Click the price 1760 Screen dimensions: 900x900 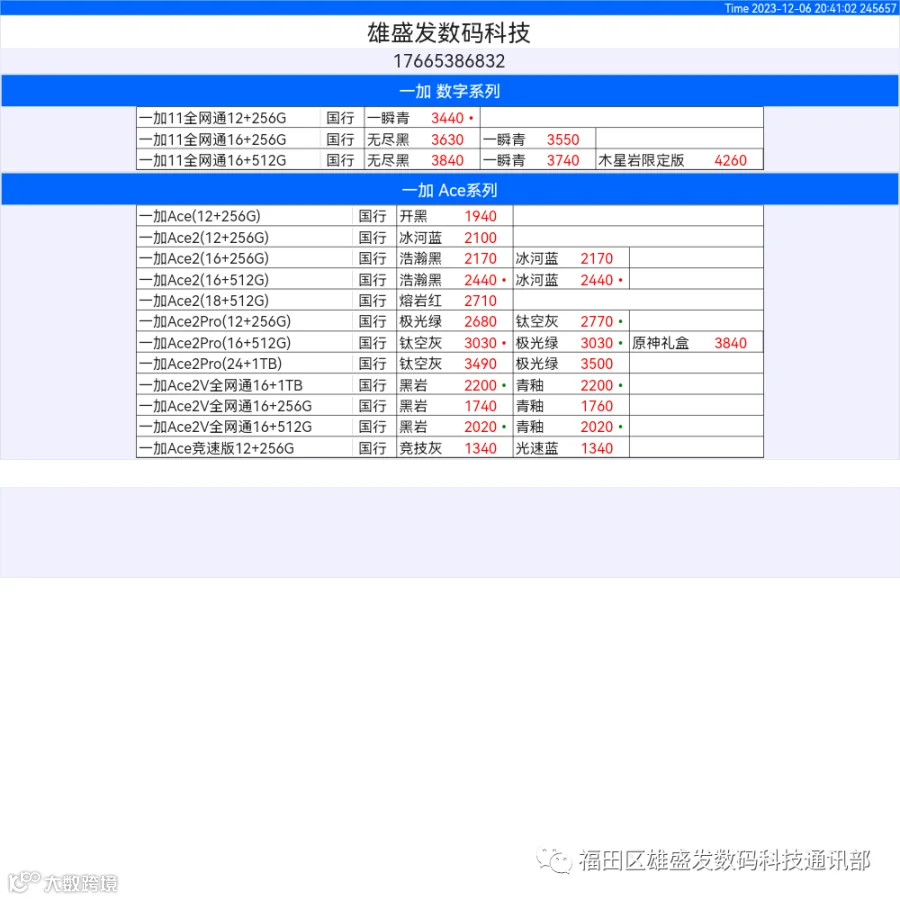[597, 406]
